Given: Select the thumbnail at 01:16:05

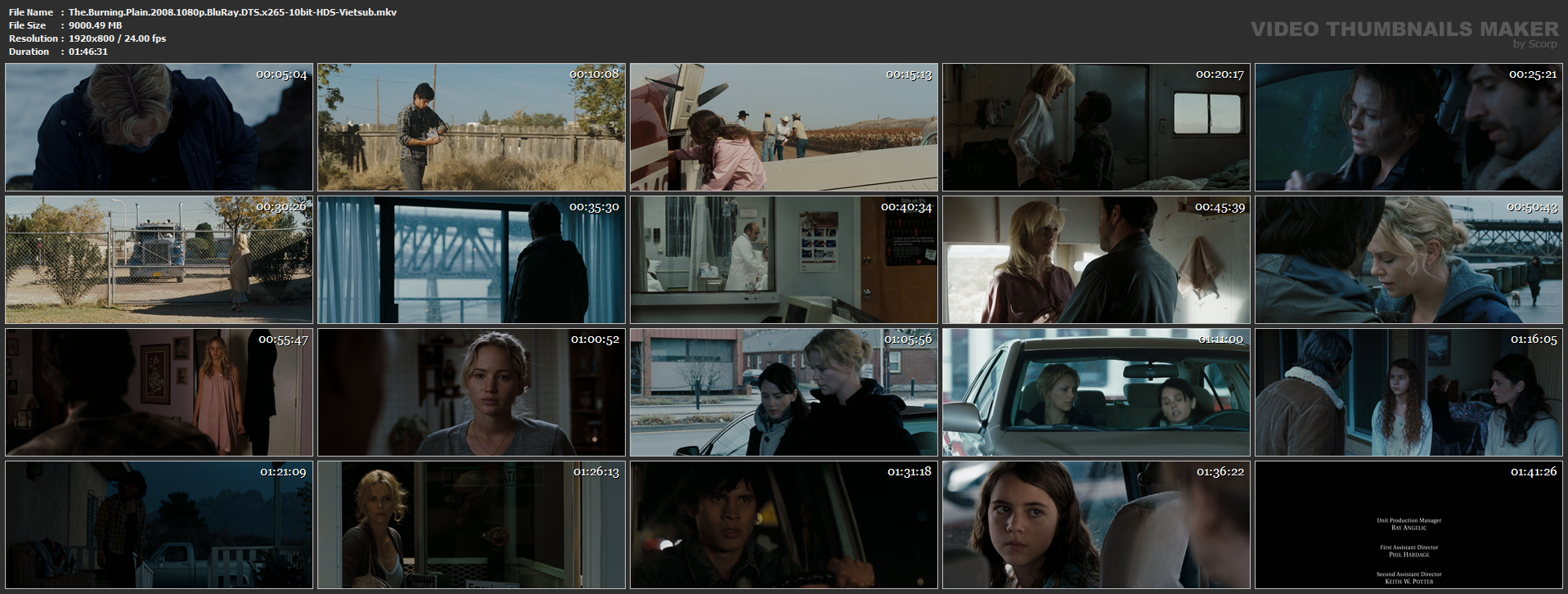Looking at the screenshot, I should tap(1409, 392).
